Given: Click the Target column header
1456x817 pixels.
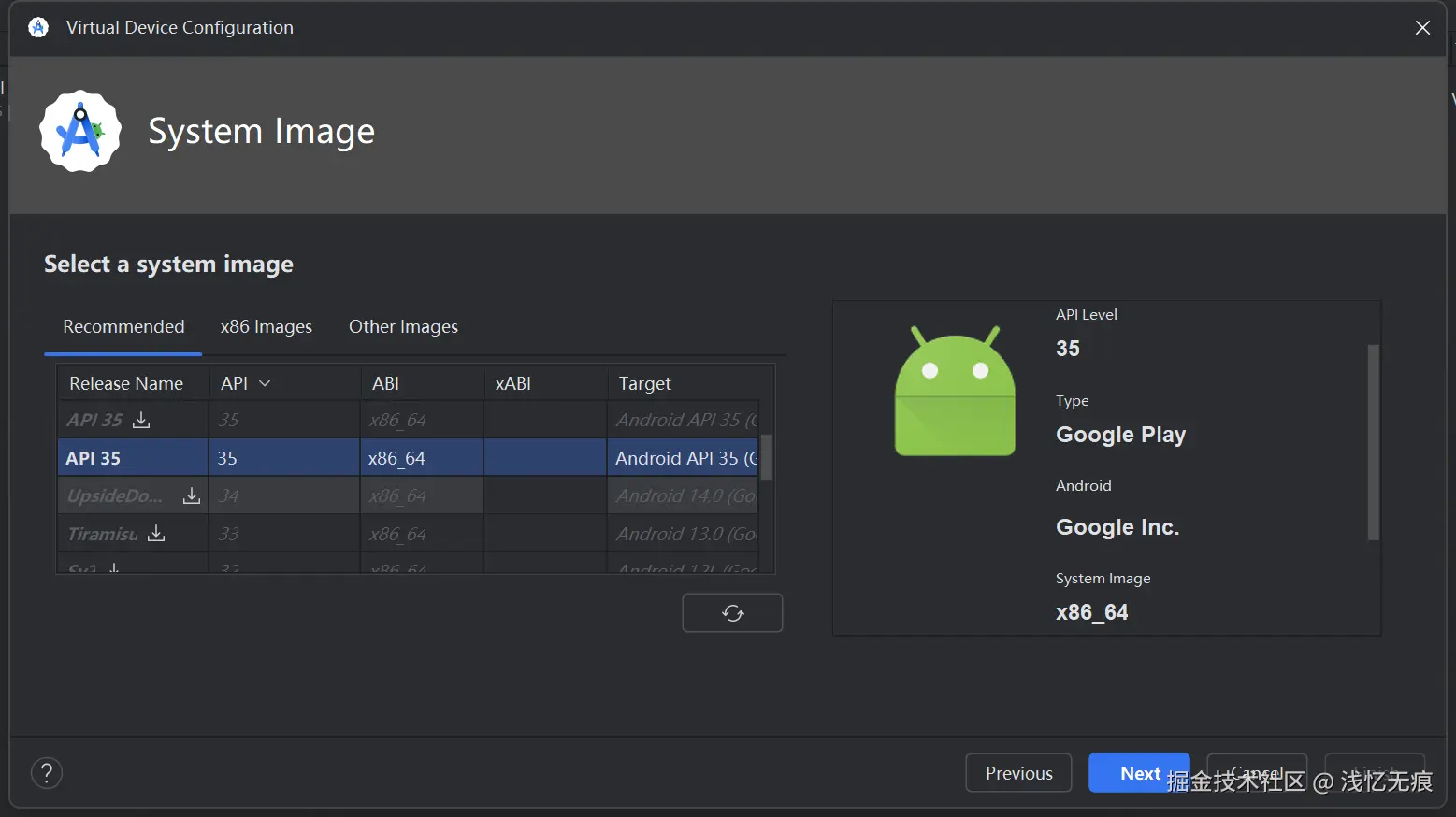Looking at the screenshot, I should [645, 383].
